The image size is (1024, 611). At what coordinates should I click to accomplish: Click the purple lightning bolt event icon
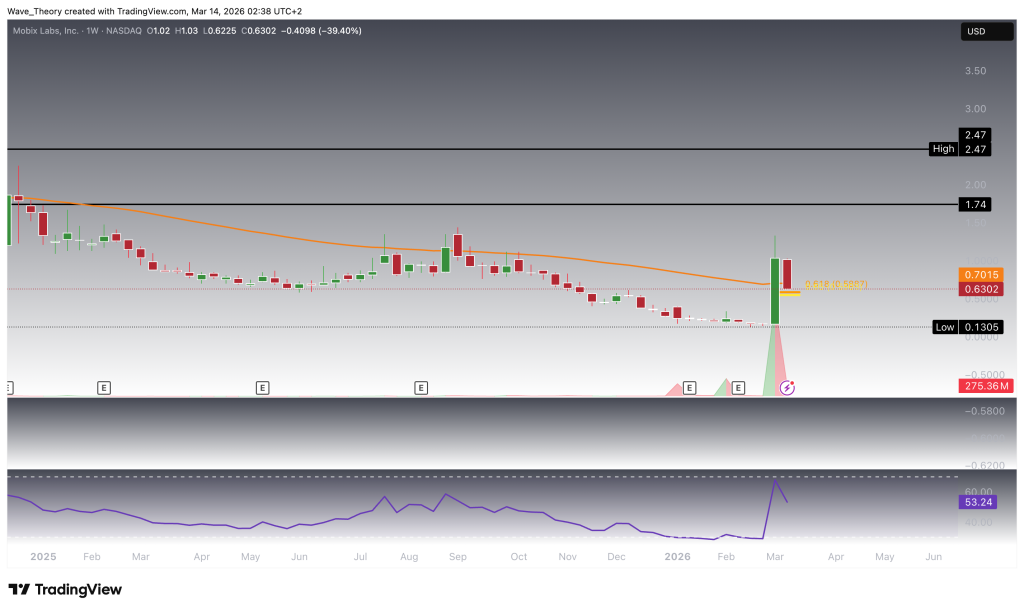coord(787,387)
